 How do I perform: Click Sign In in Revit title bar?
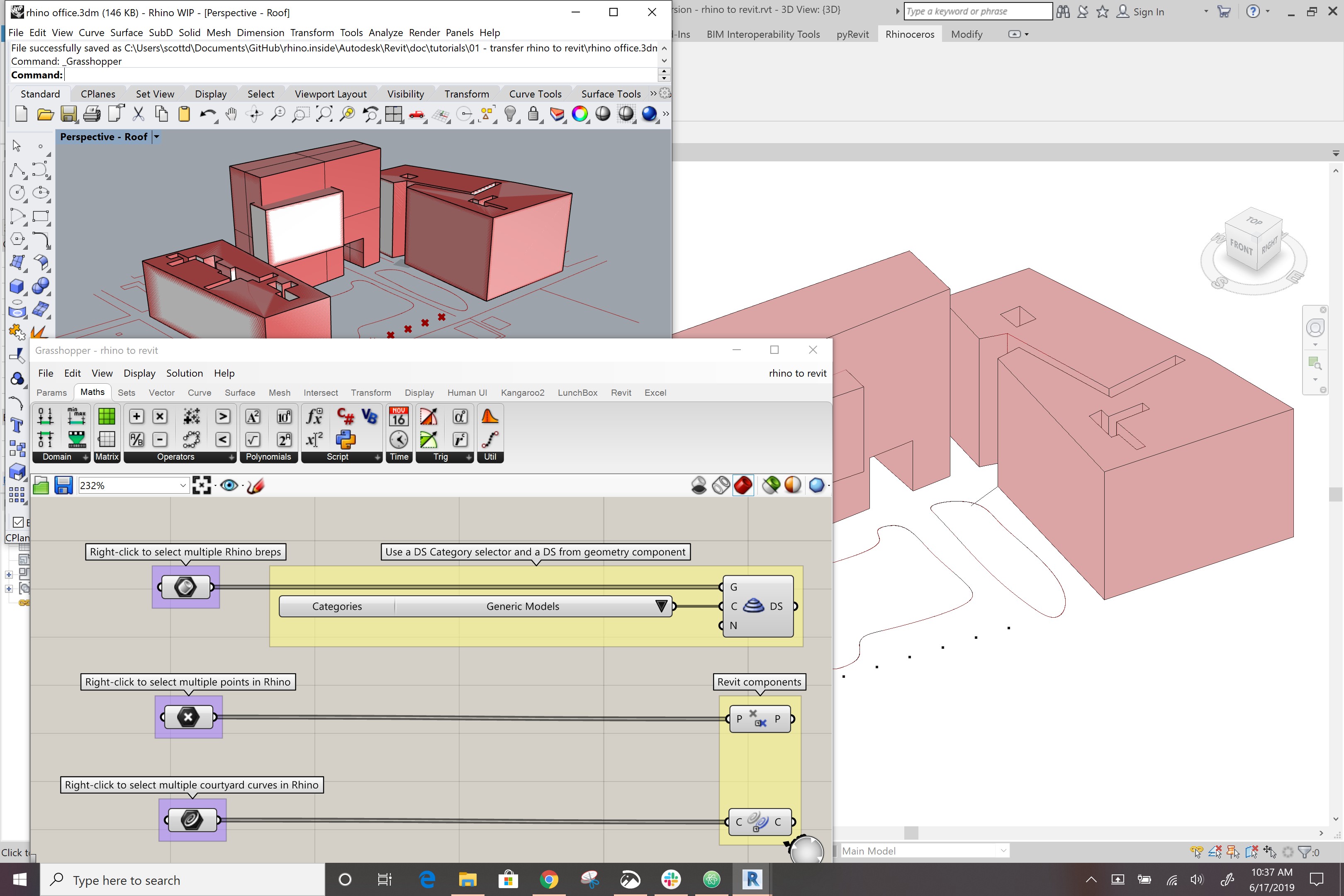(1148, 12)
